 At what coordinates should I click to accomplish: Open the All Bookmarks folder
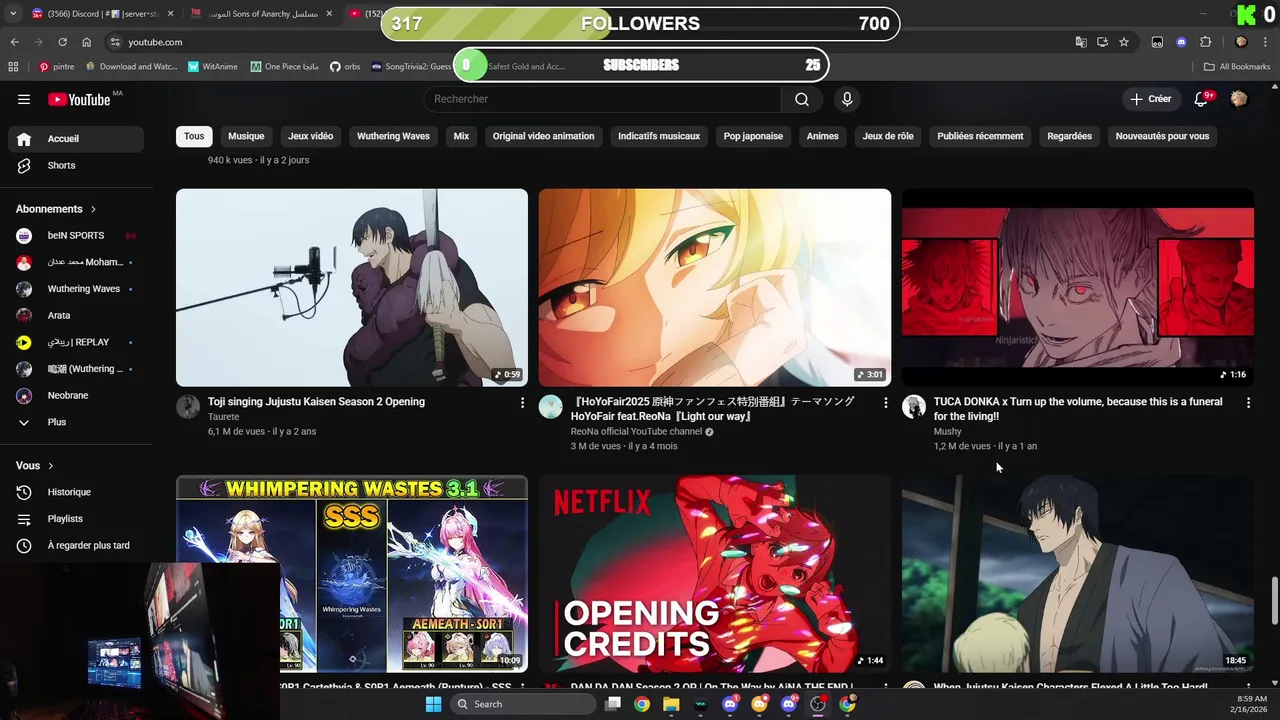pyautogui.click(x=1237, y=67)
